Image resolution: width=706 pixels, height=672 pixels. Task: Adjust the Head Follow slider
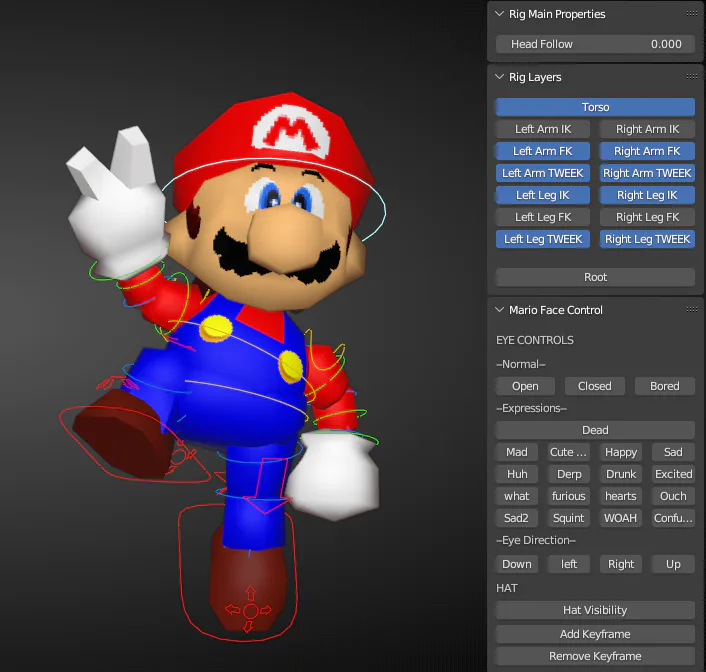[595, 44]
